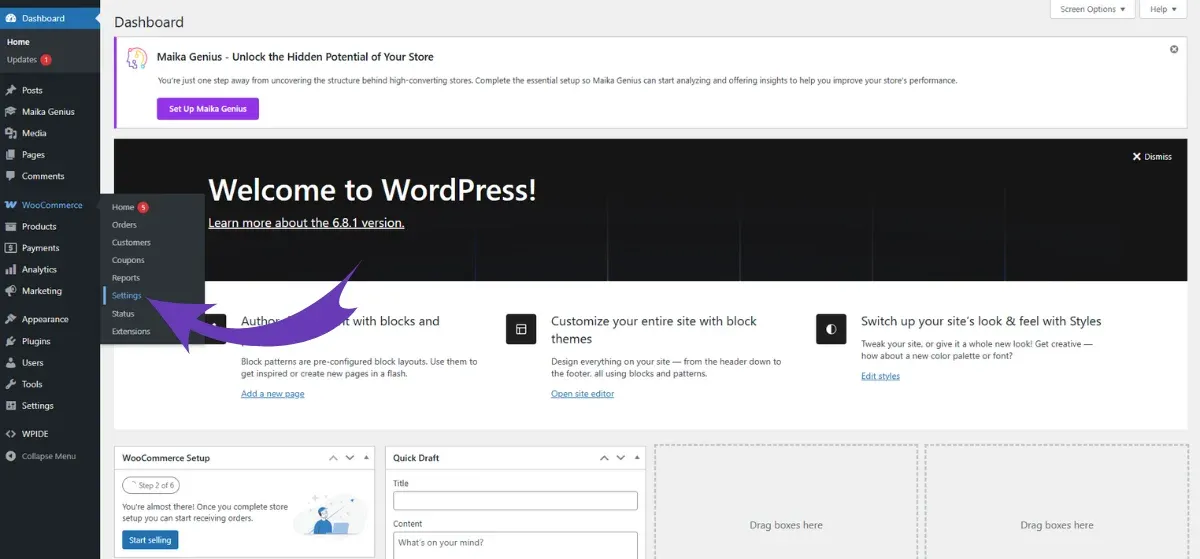Dismiss the Maika Genius notice with X
The width and height of the screenshot is (1200, 559).
[1174, 49]
